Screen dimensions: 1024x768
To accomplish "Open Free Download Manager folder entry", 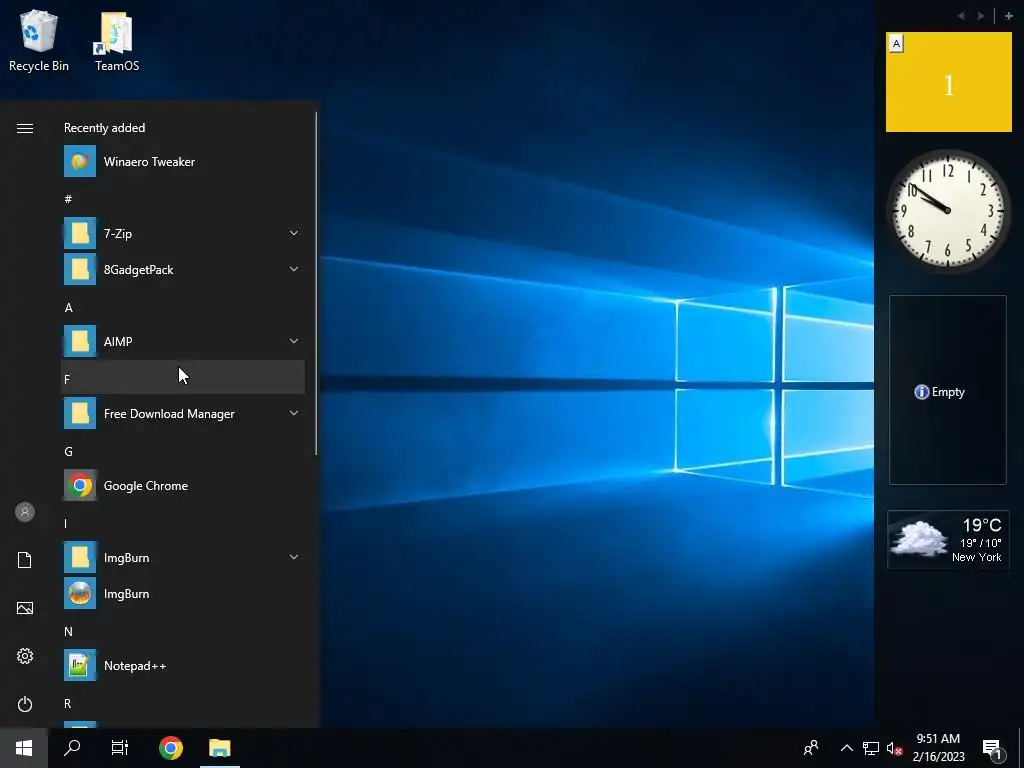I will point(183,413).
